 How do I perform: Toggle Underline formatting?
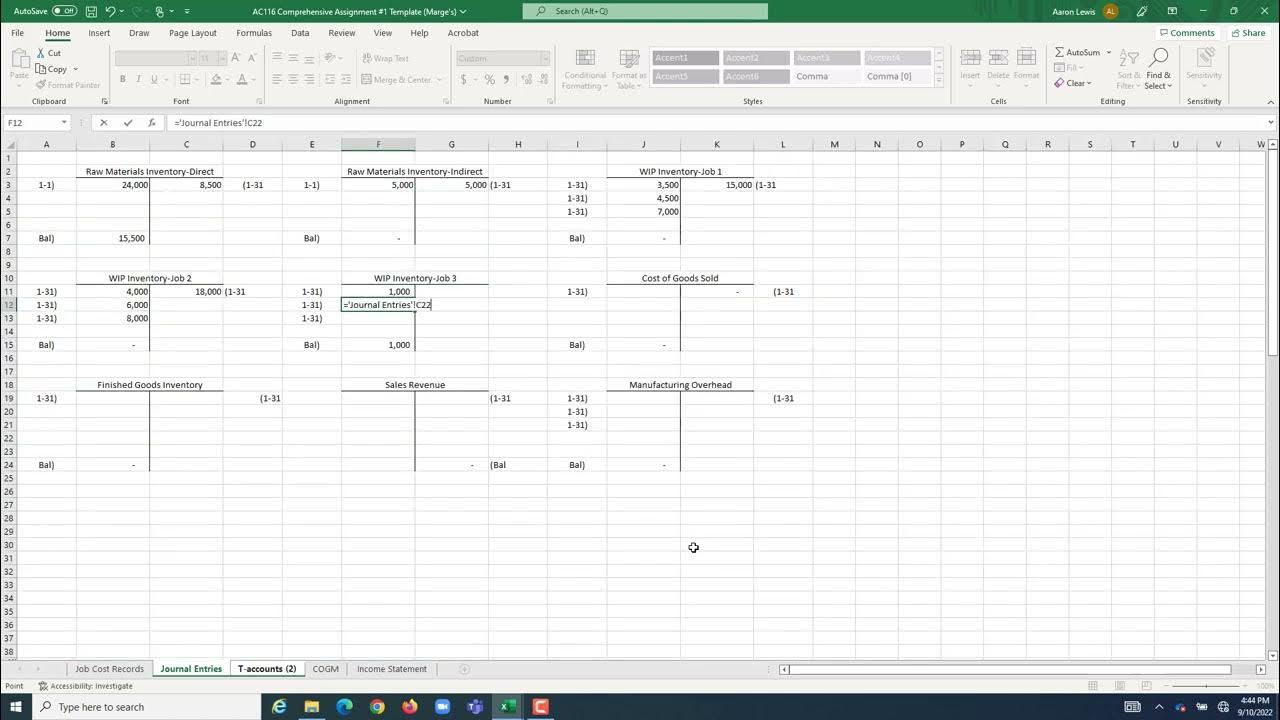coord(155,79)
